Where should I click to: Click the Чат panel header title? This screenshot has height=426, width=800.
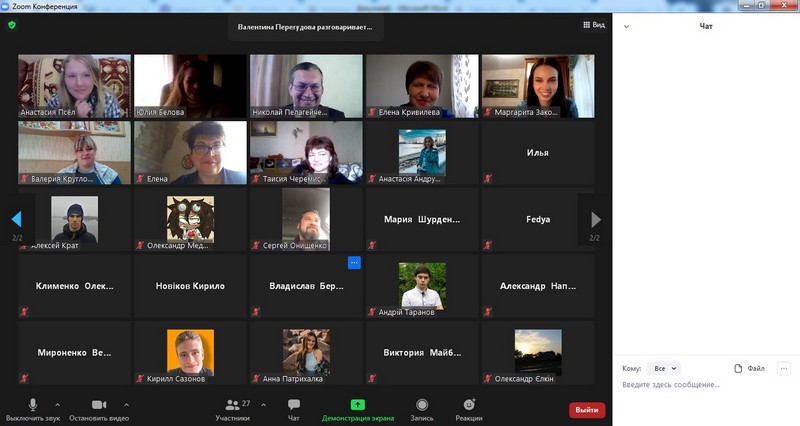point(706,26)
